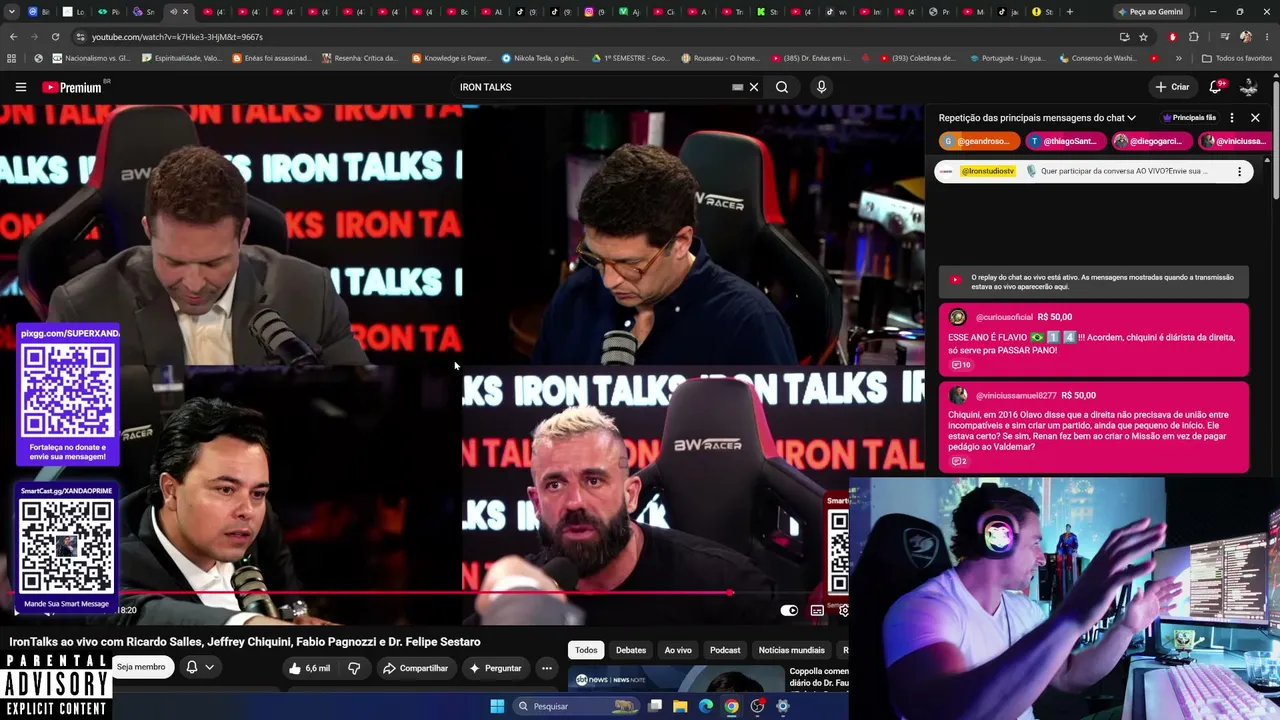Like the video with 6,6 mil
The width and height of the screenshot is (1280, 720).
pos(310,668)
